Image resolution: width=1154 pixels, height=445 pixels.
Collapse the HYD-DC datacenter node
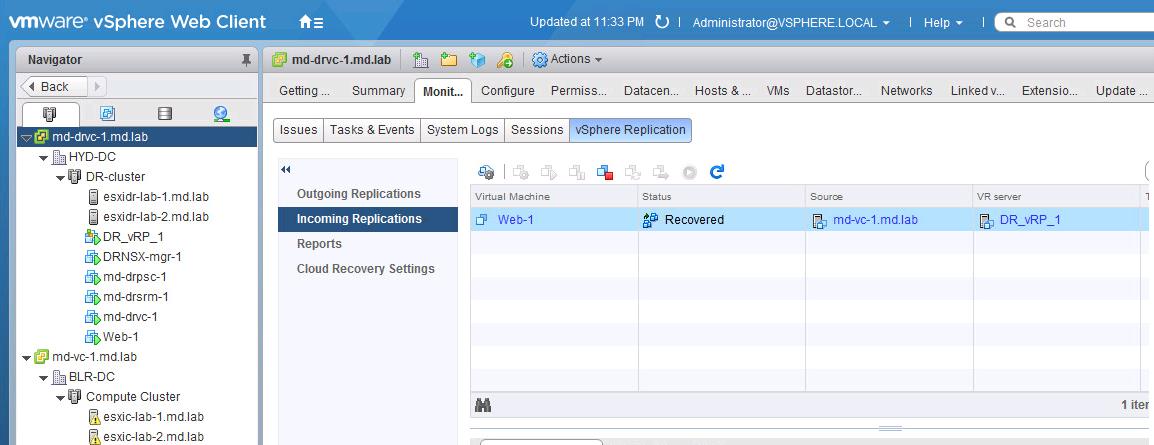point(43,157)
